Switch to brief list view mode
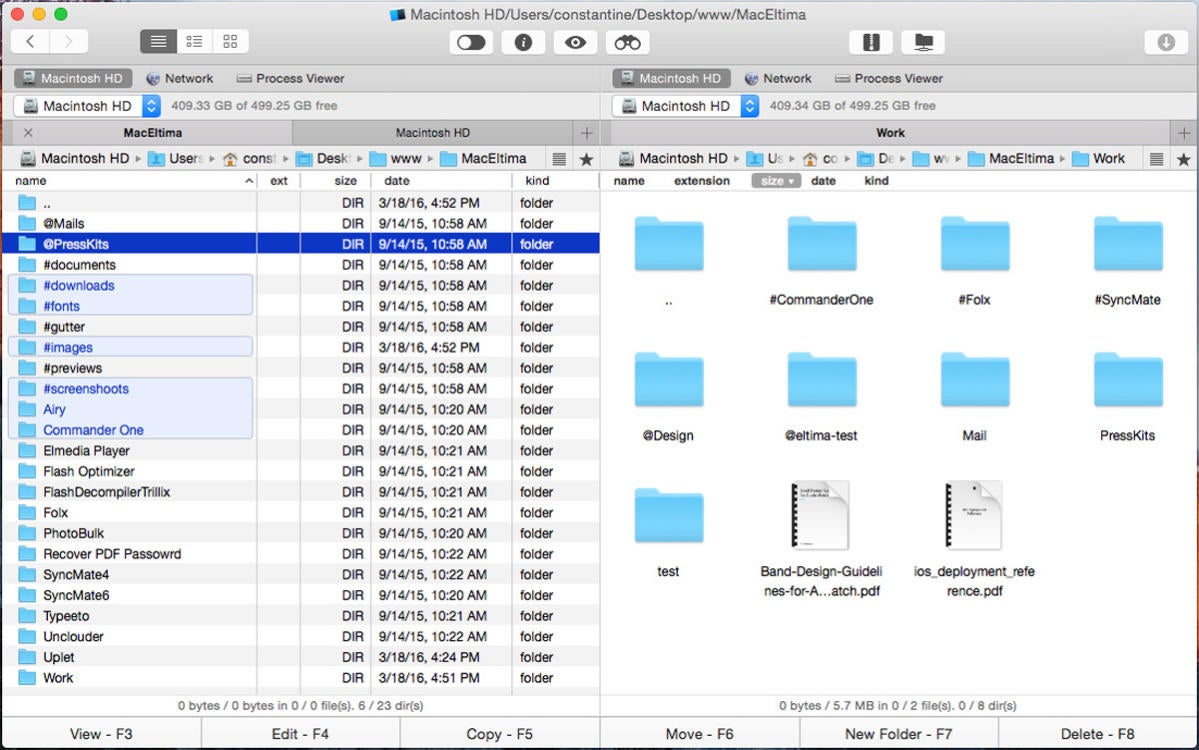This screenshot has width=1199, height=750. (x=194, y=41)
